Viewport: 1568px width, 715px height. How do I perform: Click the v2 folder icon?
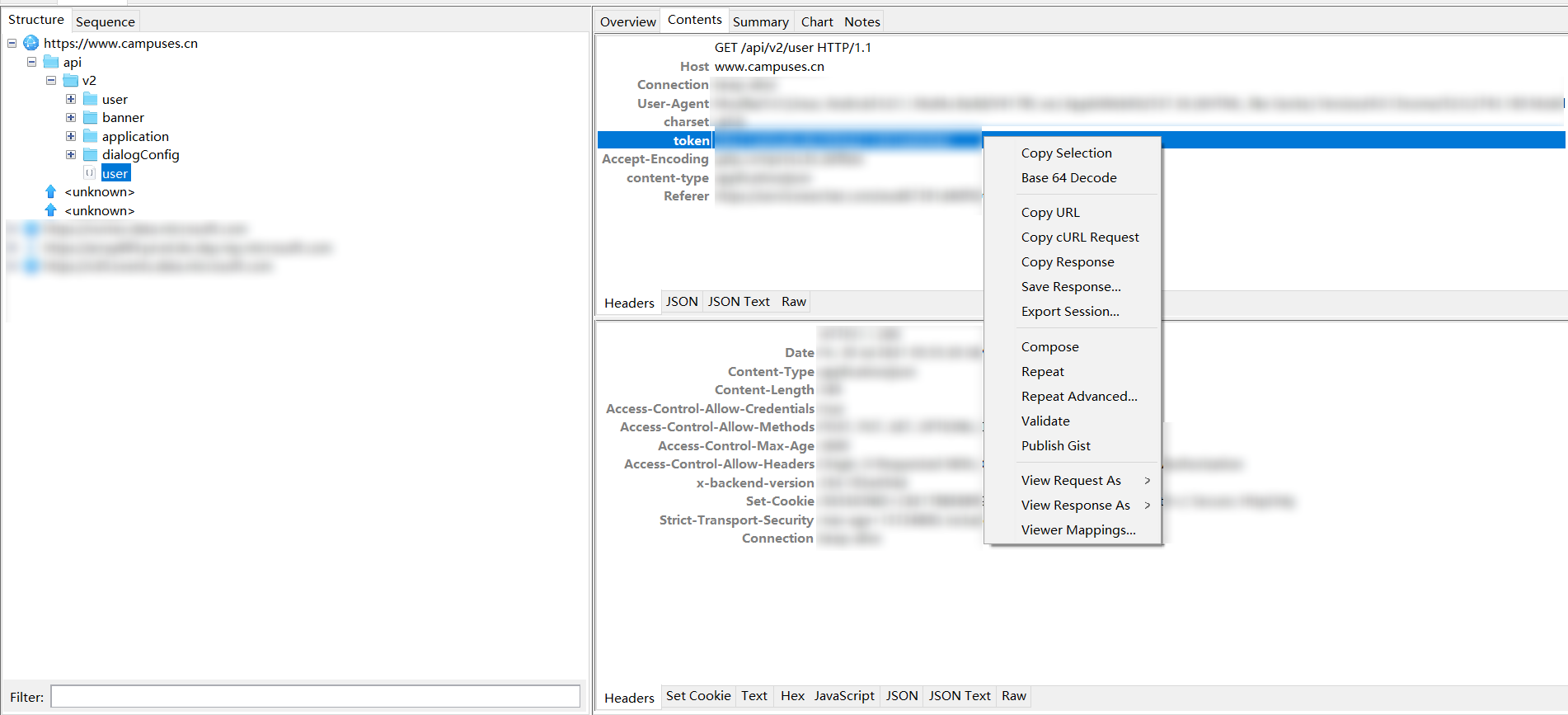71,80
